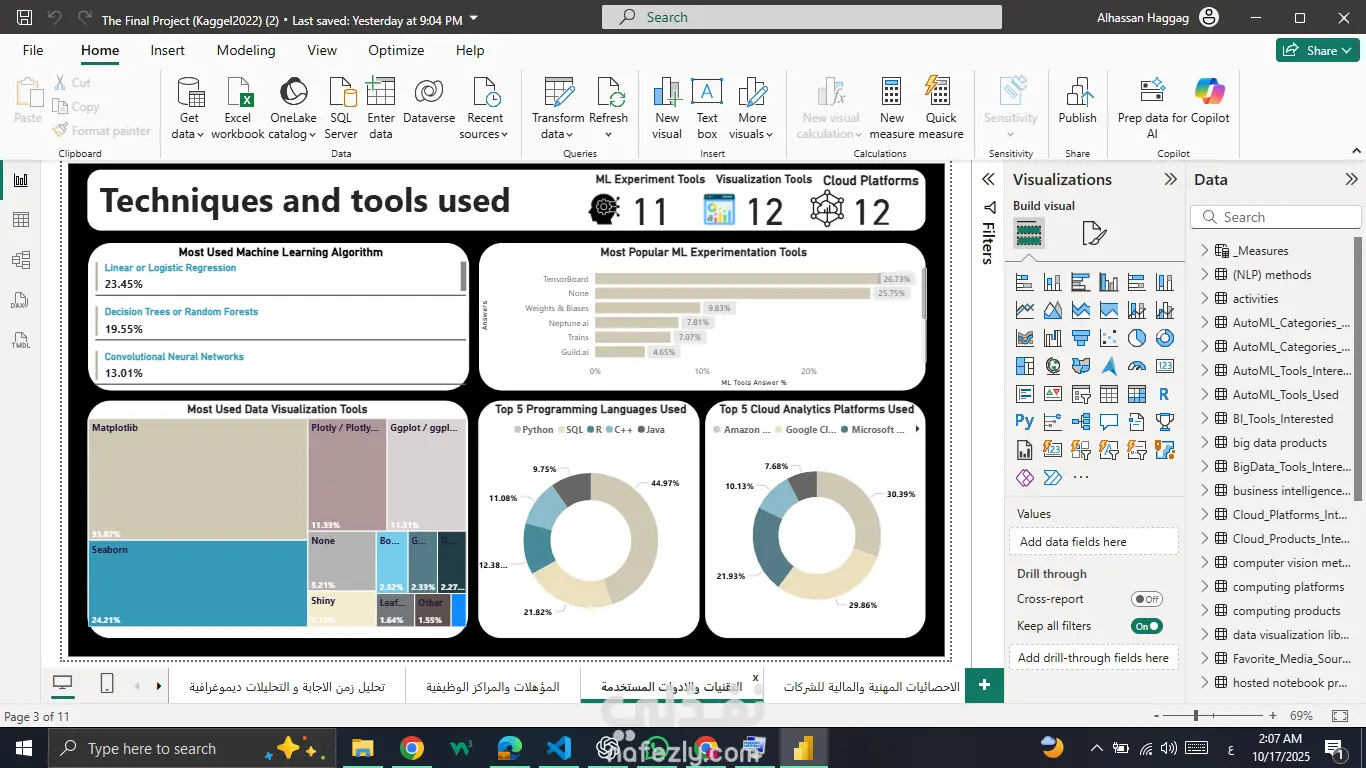Select the Funnel chart visual type
This screenshot has width=1366, height=768.
(1081, 338)
